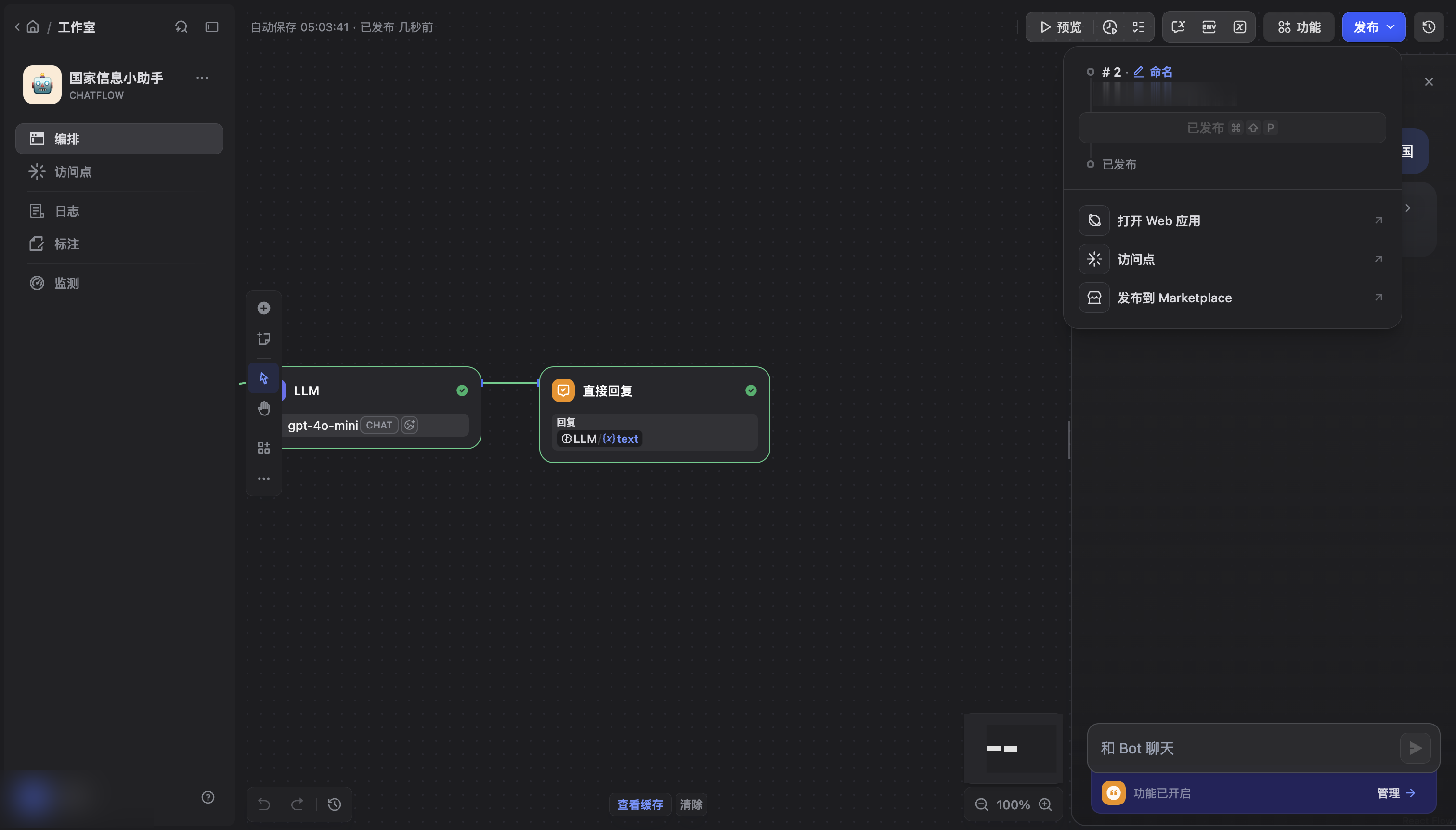Viewport: 1456px width, 830px height.
Task: Toggle the sidebar collapse icon
Action: pos(211,27)
